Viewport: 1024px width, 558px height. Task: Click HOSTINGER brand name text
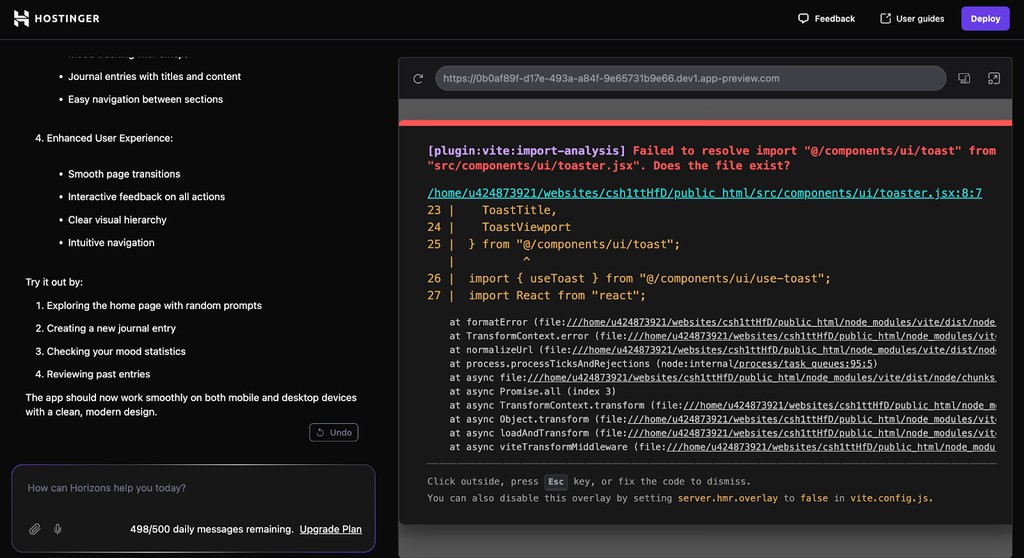(x=67, y=18)
